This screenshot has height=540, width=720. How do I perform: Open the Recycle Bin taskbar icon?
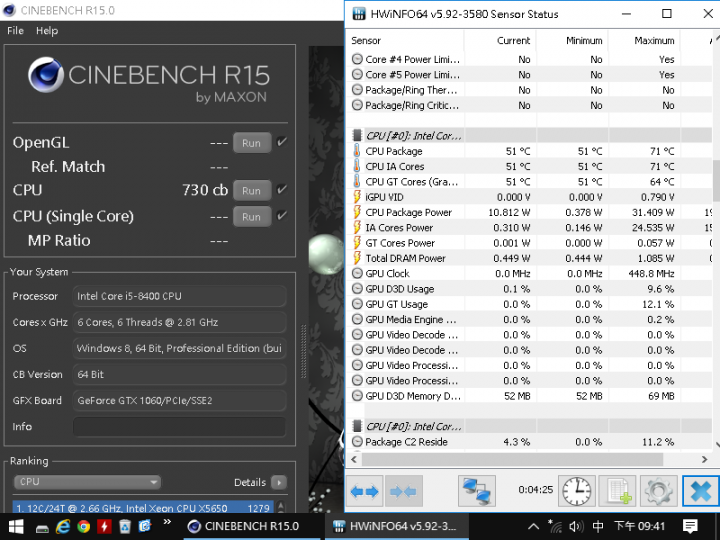coord(124,526)
